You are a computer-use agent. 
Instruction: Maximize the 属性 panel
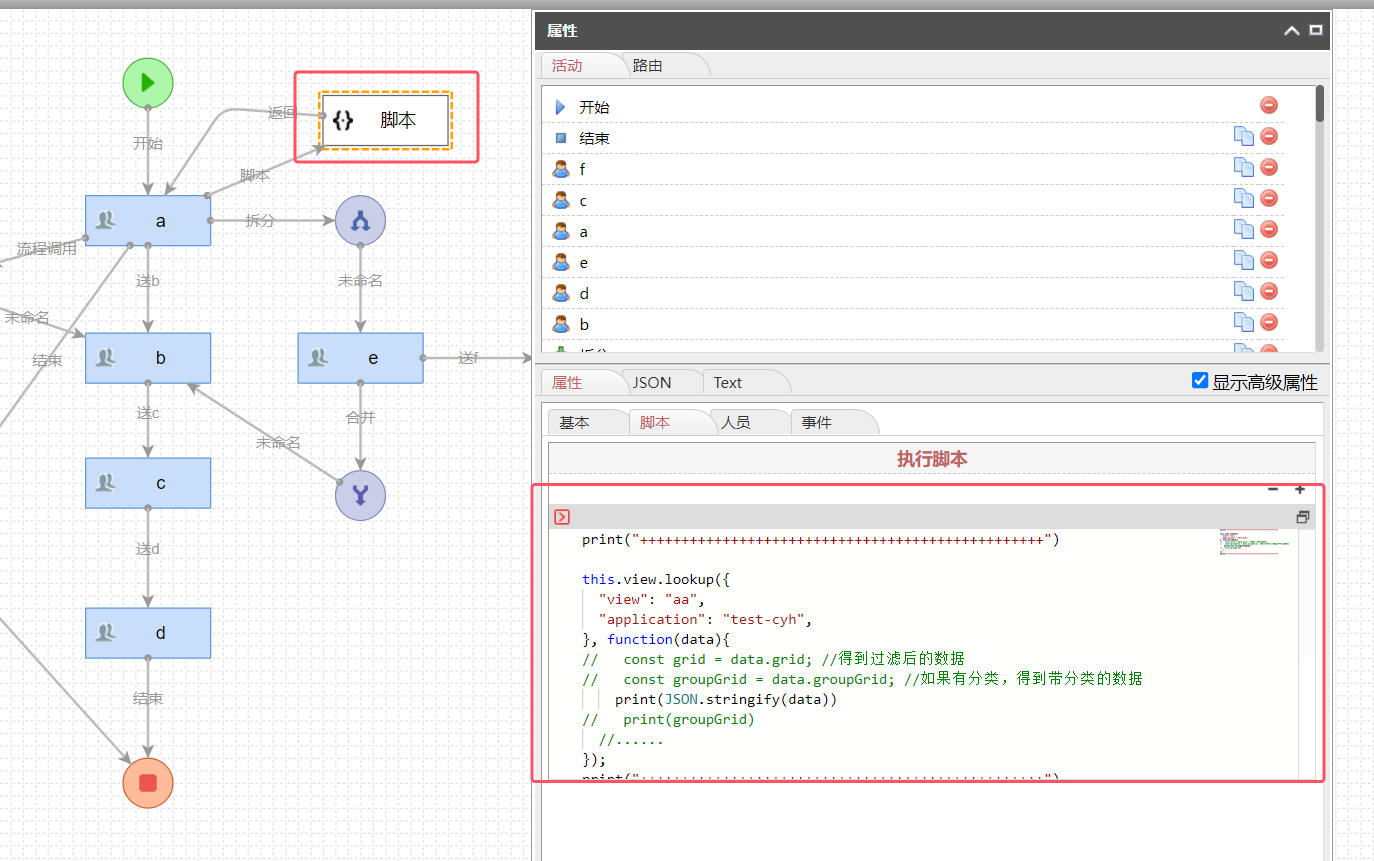click(x=1316, y=31)
